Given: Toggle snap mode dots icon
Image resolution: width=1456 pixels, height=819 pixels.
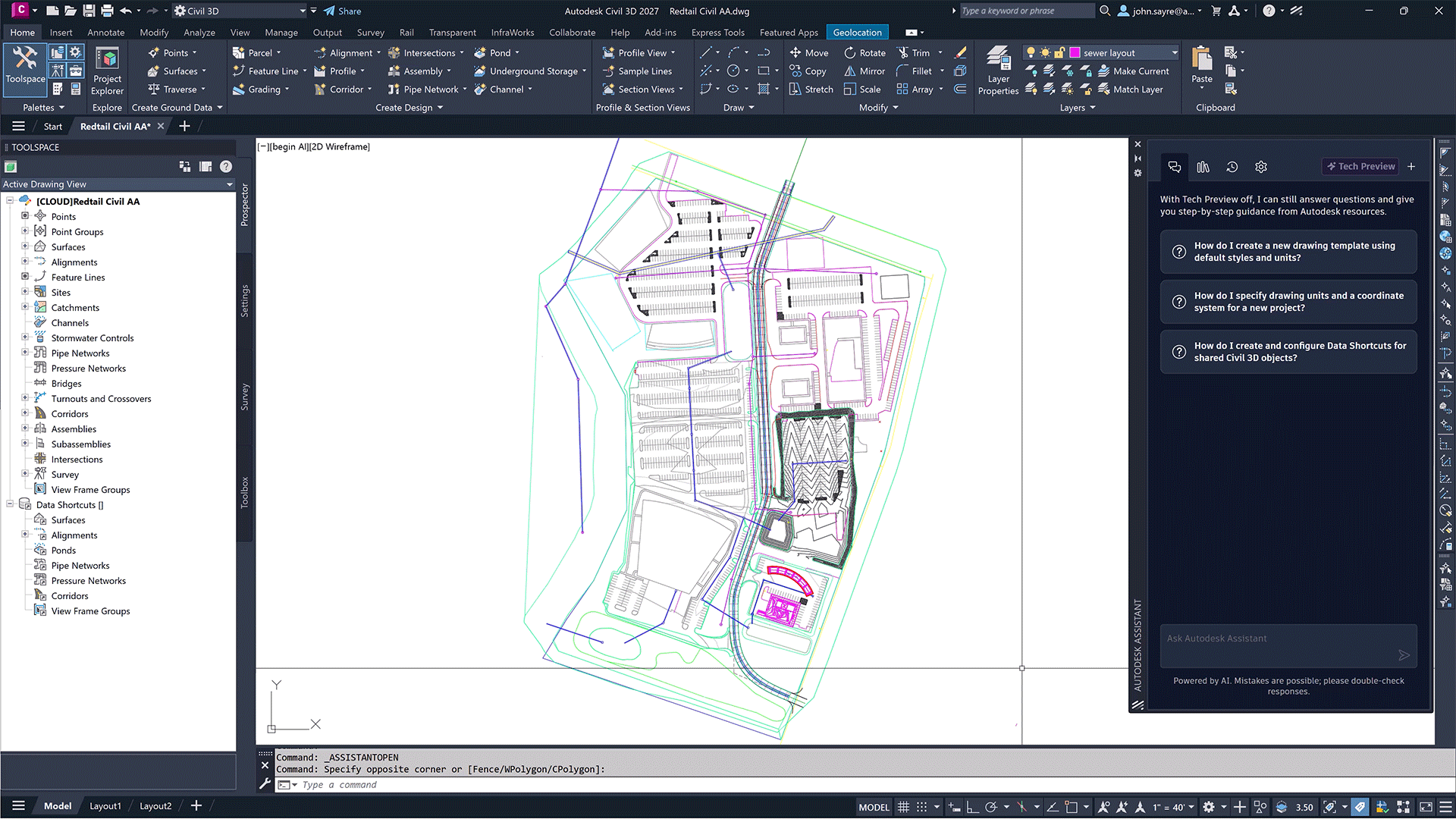Looking at the screenshot, I should [922, 807].
